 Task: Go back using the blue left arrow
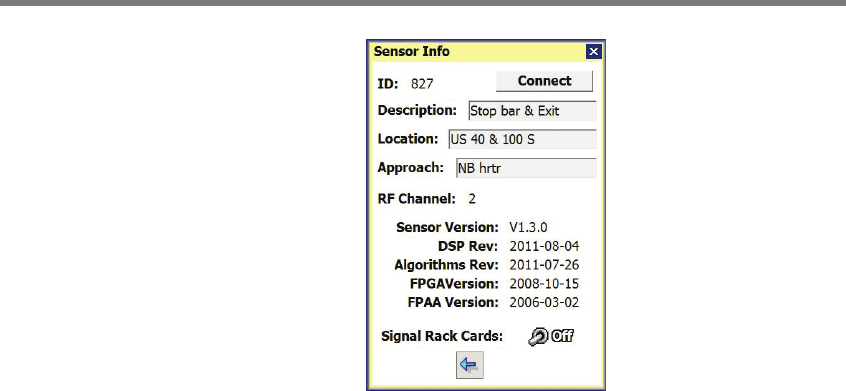click(469, 365)
